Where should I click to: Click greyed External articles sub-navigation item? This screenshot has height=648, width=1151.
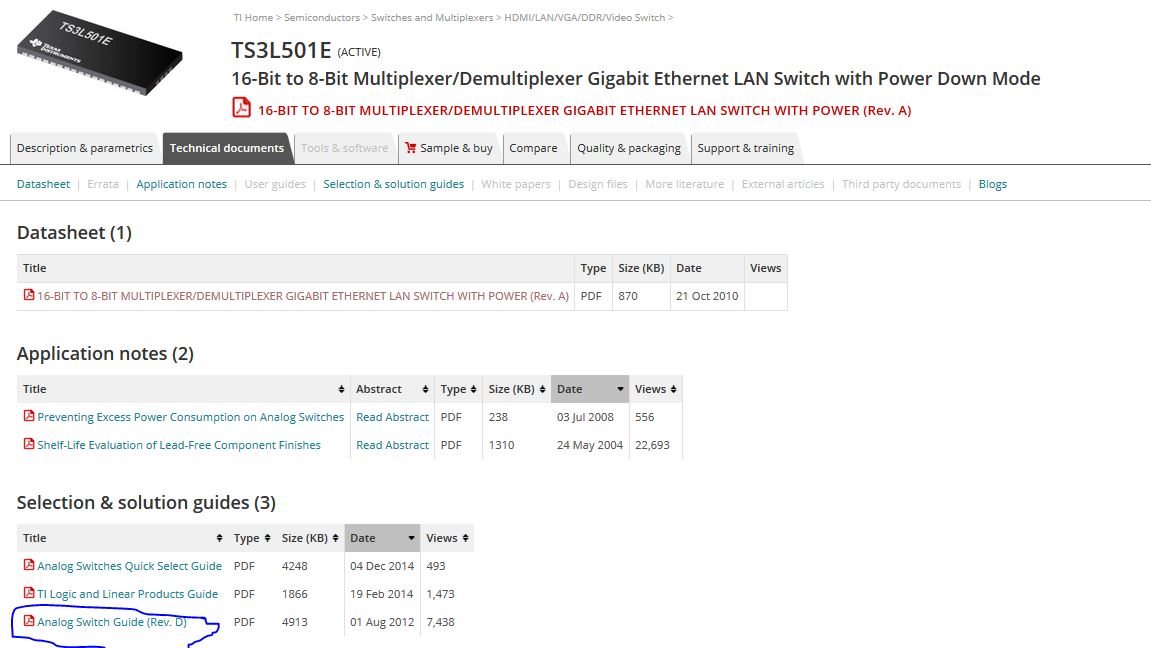click(783, 184)
